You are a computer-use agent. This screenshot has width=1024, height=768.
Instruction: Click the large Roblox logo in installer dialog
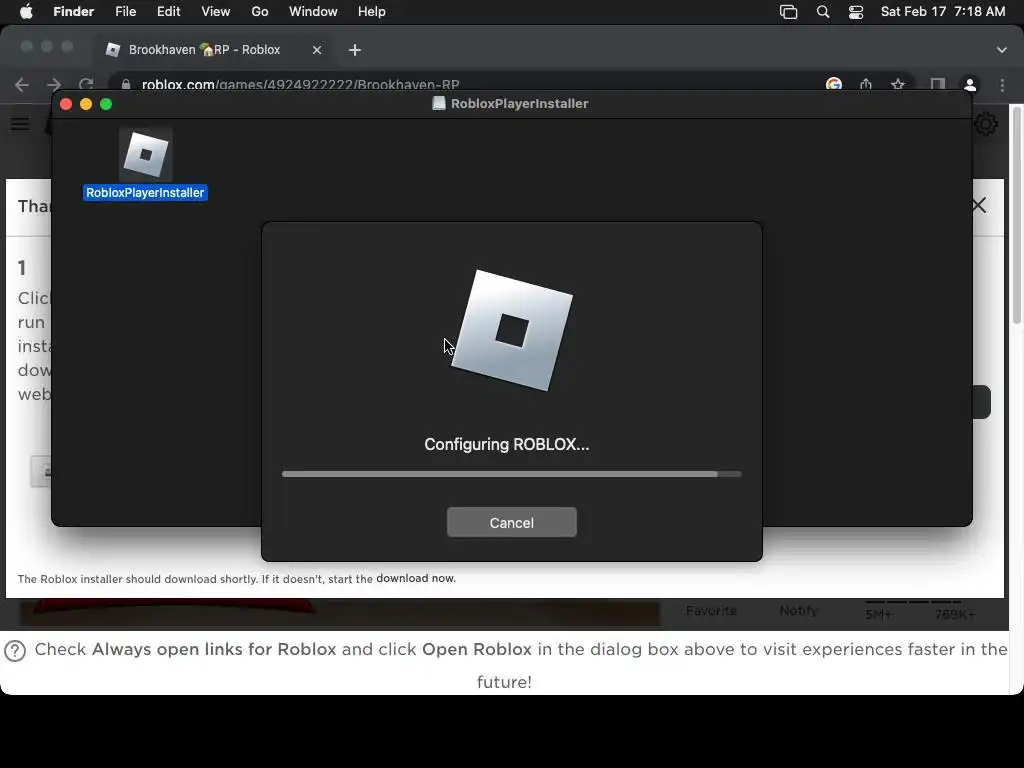pos(512,330)
